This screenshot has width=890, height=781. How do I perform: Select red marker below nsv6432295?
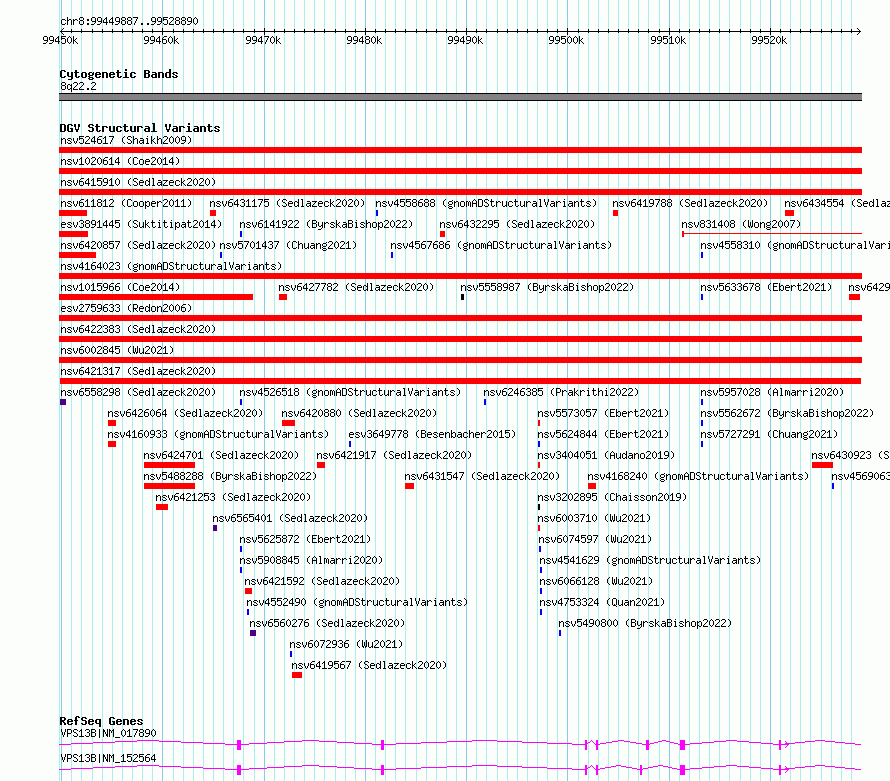point(442,234)
